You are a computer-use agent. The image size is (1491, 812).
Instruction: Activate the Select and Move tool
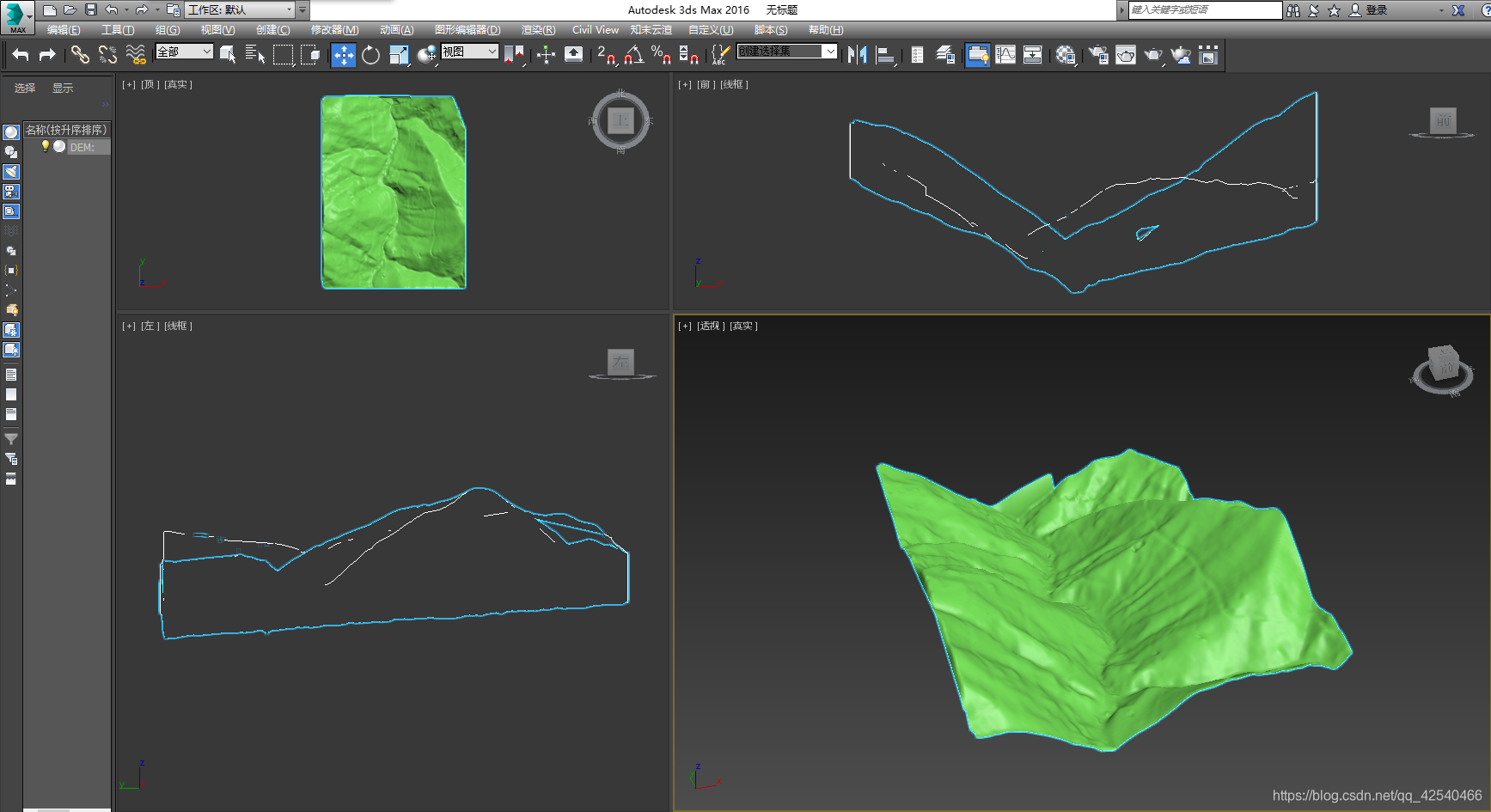pos(344,55)
